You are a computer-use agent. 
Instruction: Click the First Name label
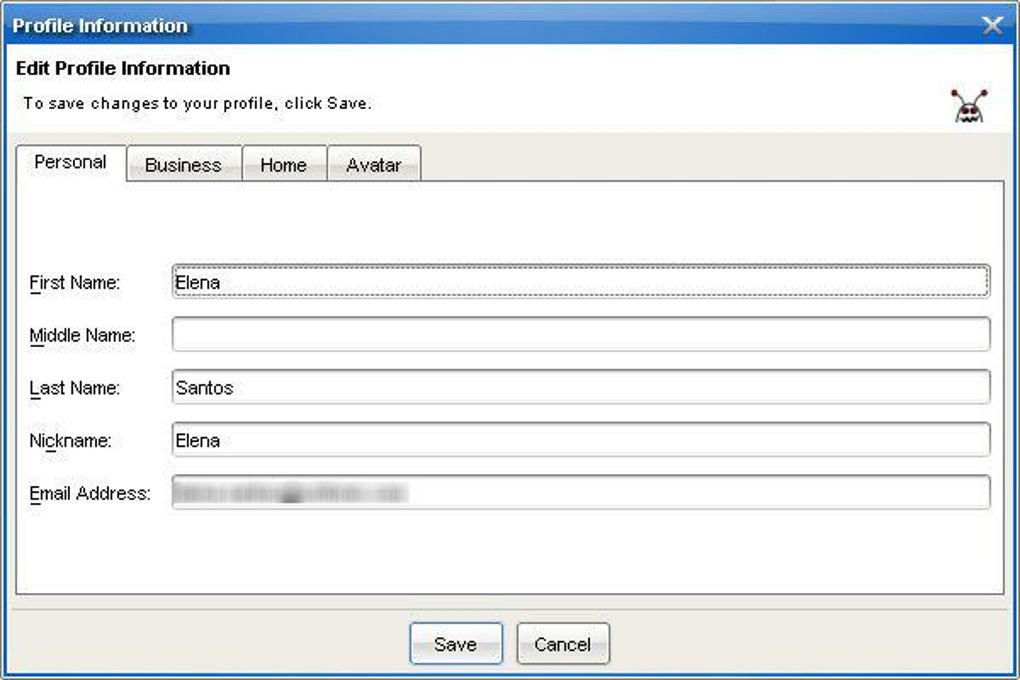pyautogui.click(x=75, y=283)
